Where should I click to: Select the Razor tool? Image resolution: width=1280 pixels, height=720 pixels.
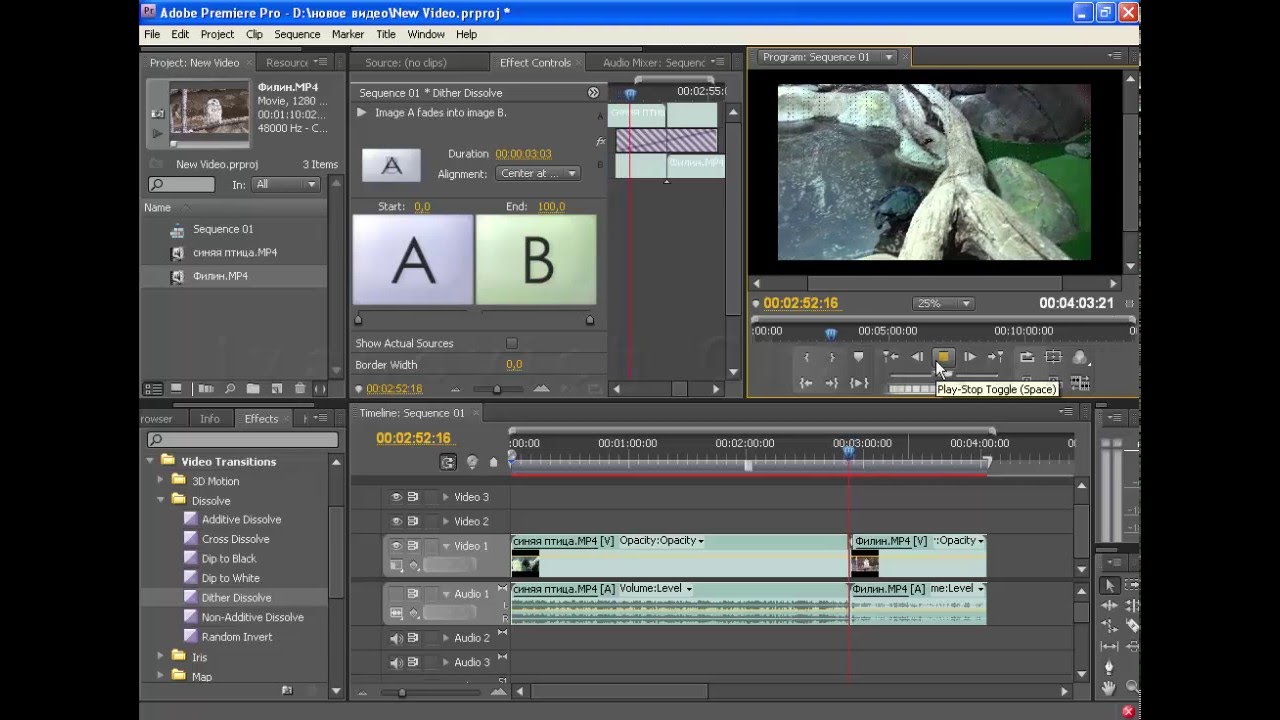[x=1132, y=626]
